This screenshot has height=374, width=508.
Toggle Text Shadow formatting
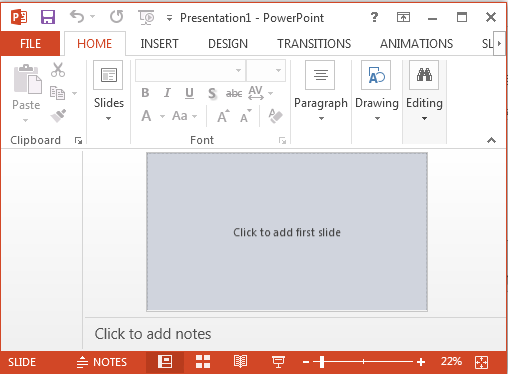click(x=212, y=93)
